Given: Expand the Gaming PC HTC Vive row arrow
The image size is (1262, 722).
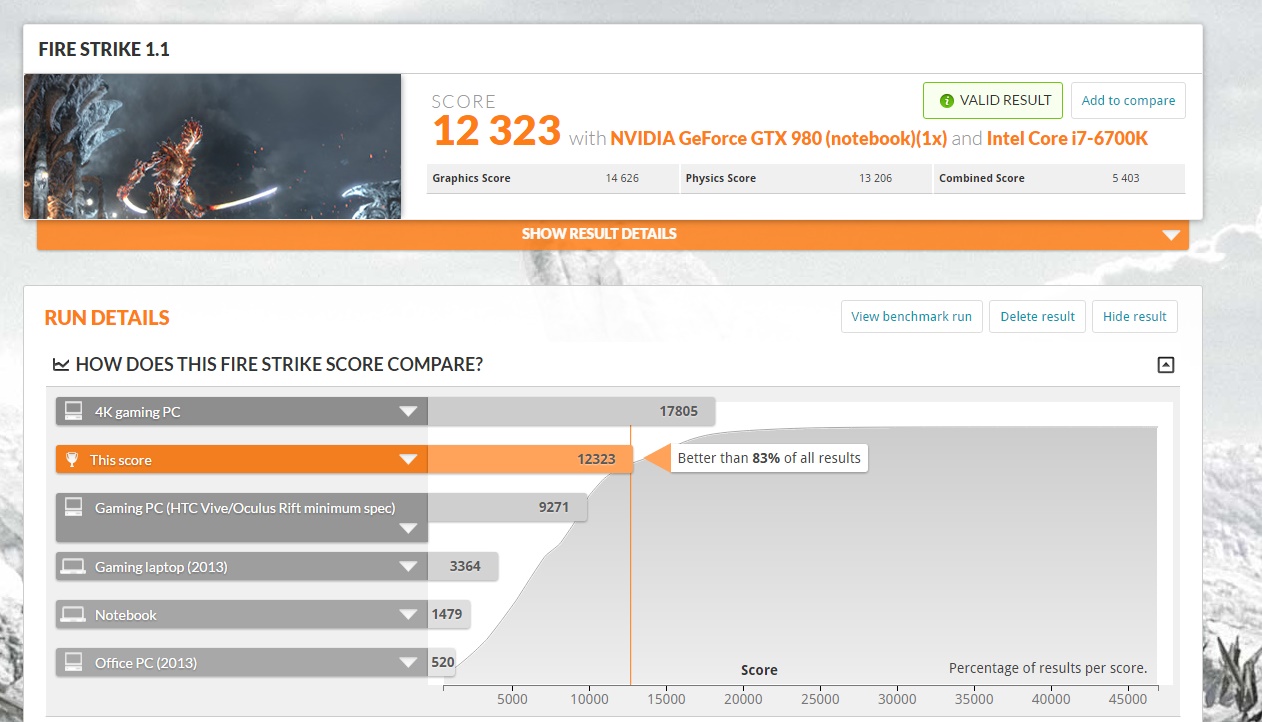Looking at the screenshot, I should tap(407, 529).
